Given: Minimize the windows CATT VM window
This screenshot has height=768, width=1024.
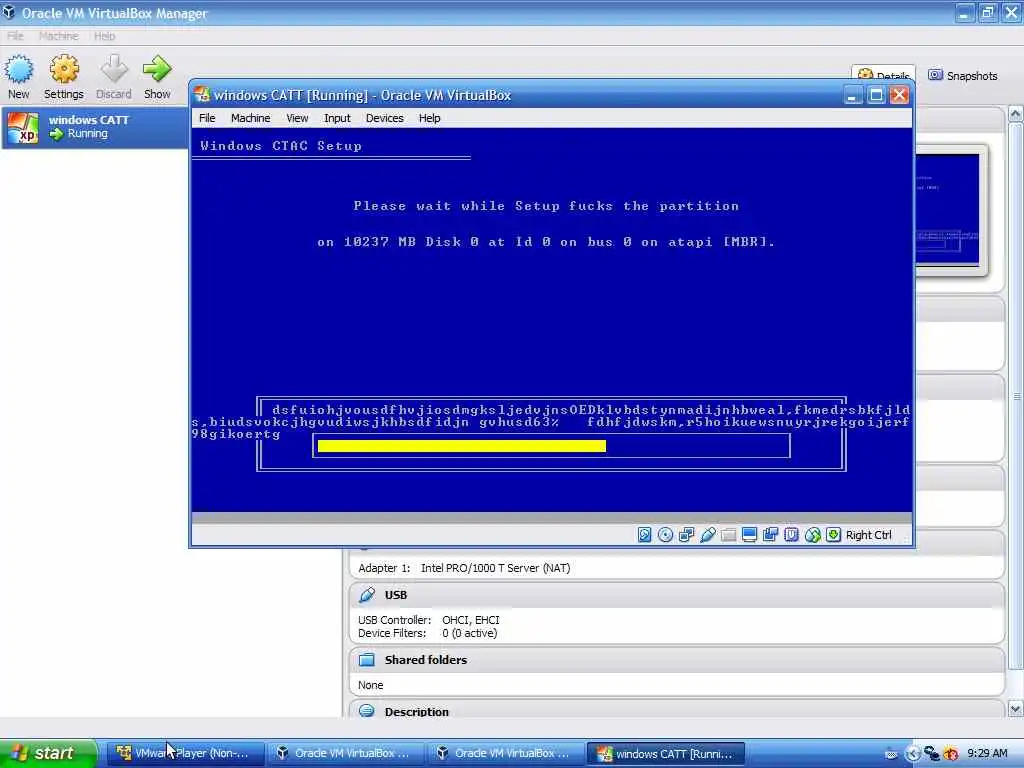Looking at the screenshot, I should [852, 95].
